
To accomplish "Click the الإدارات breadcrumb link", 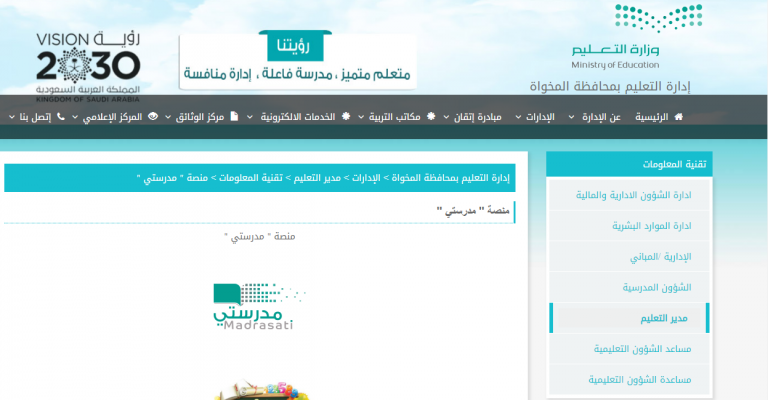I will pos(366,178).
